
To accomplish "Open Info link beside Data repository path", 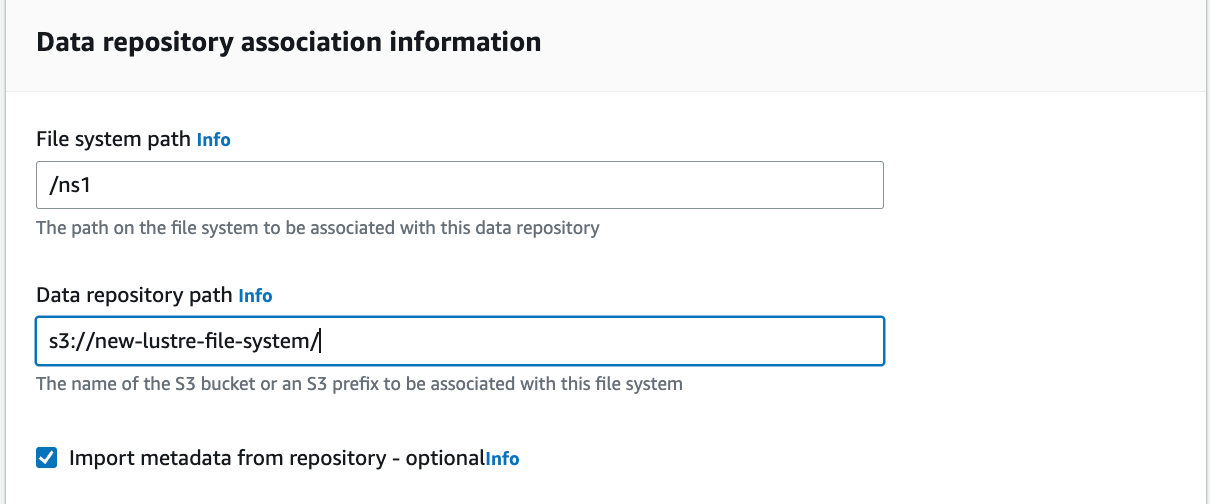I will [255, 296].
